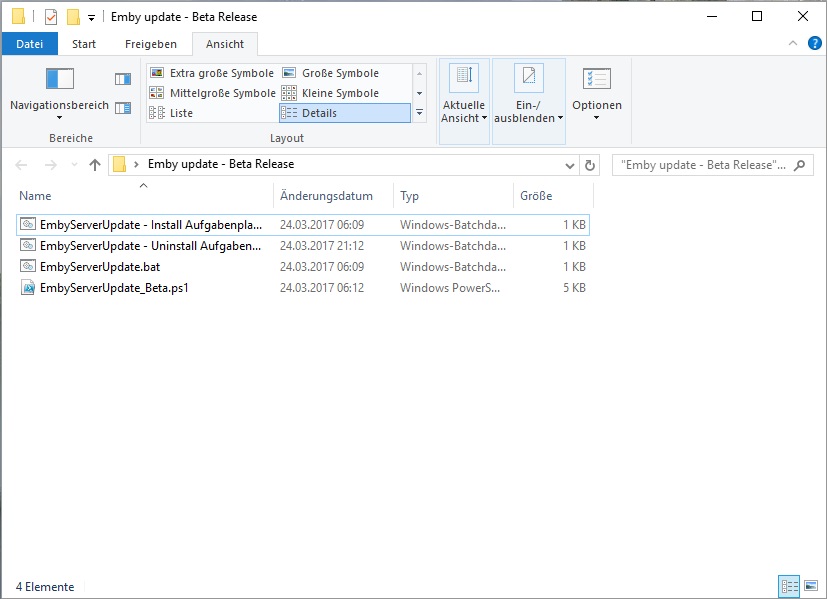Viewport: 828px width, 599px height.
Task: Click the quick access new folder icon
Action: click(x=73, y=17)
